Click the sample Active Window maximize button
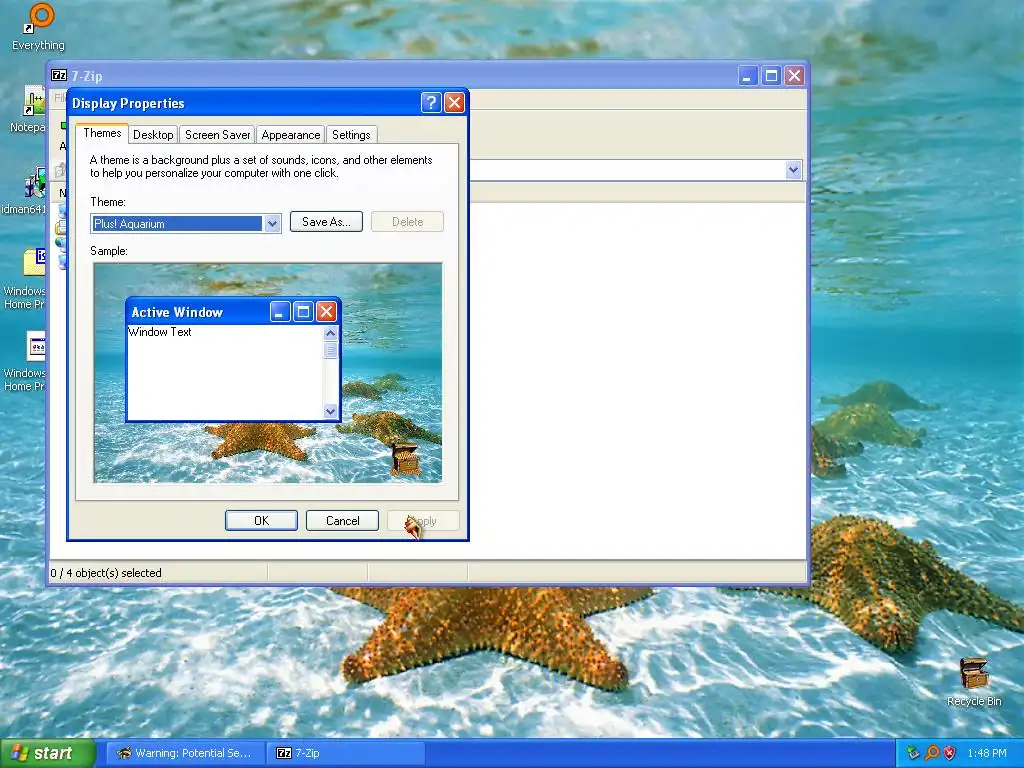This screenshot has height=768, width=1024. 303,312
